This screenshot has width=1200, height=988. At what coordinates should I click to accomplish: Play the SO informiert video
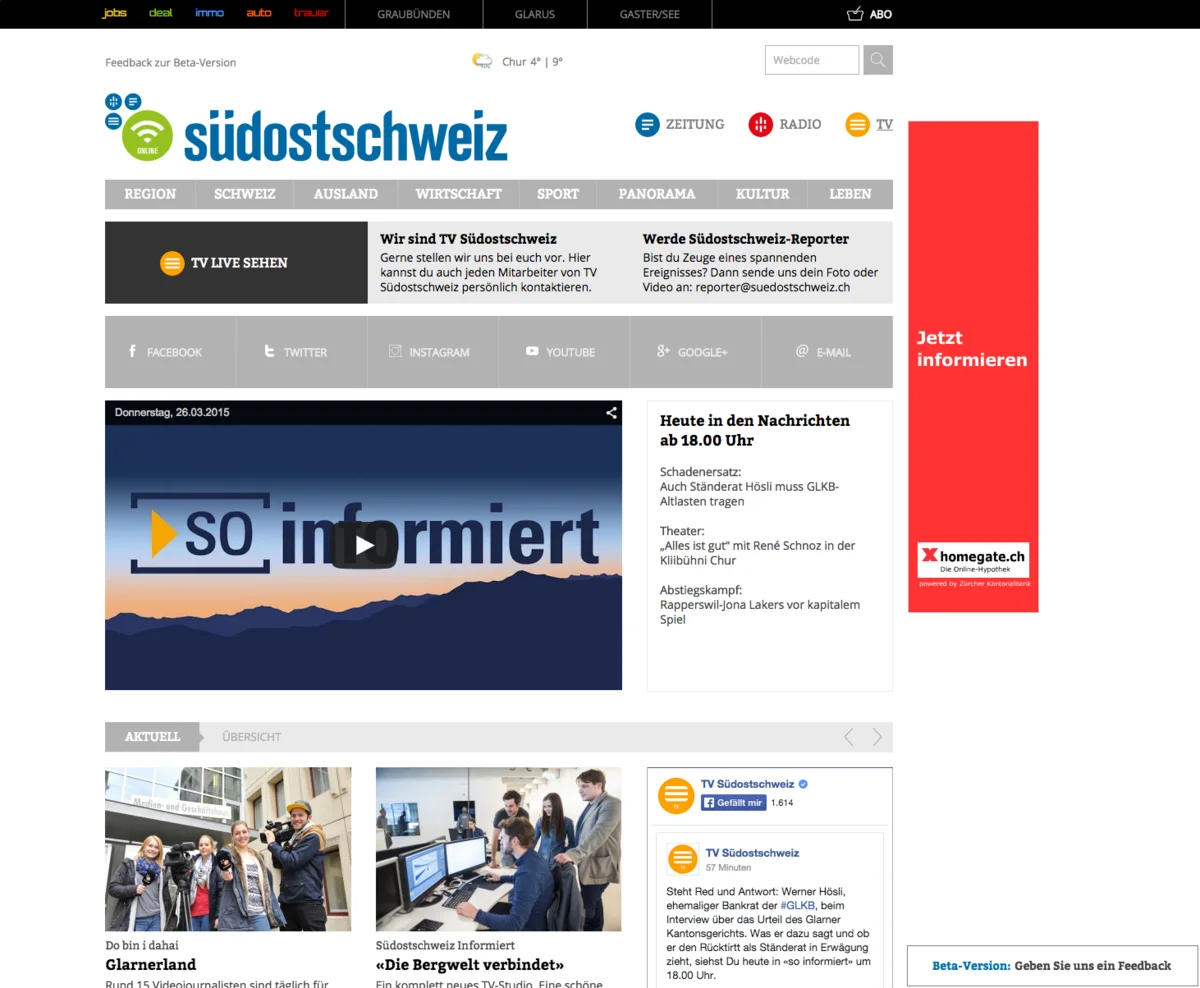click(x=364, y=545)
